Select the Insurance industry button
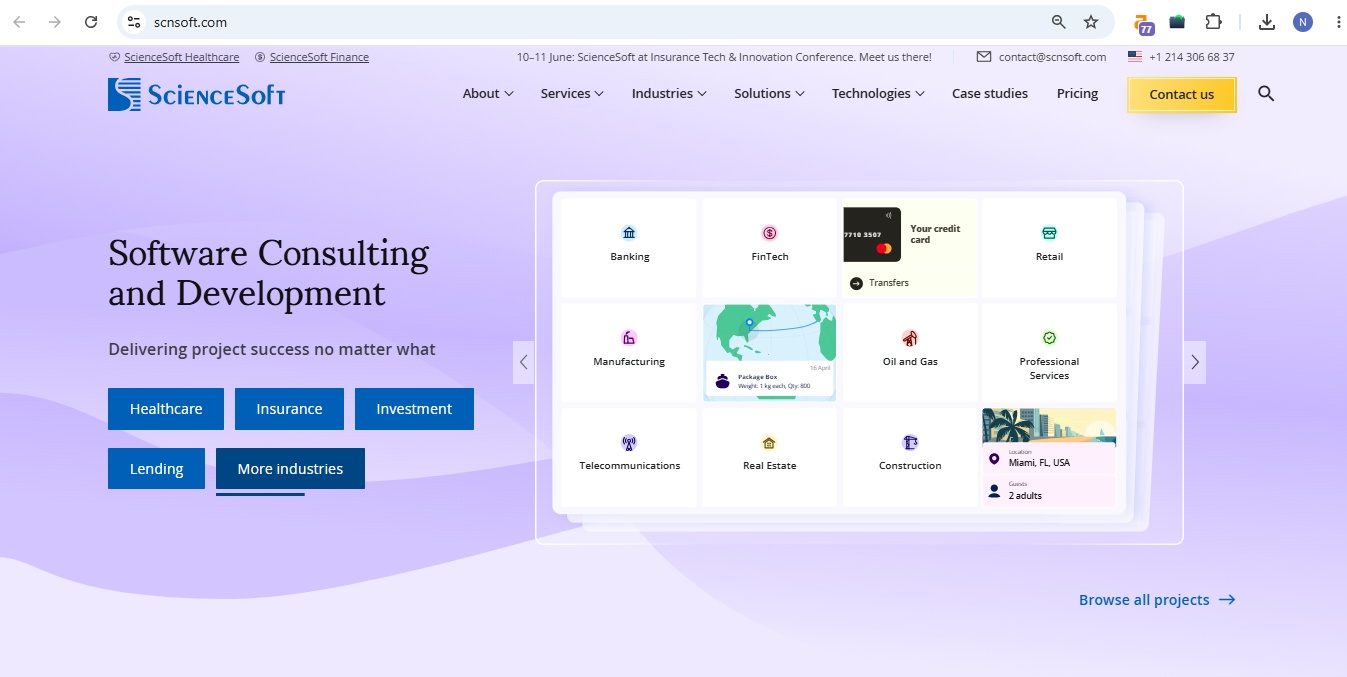This screenshot has width=1347, height=677. [289, 409]
